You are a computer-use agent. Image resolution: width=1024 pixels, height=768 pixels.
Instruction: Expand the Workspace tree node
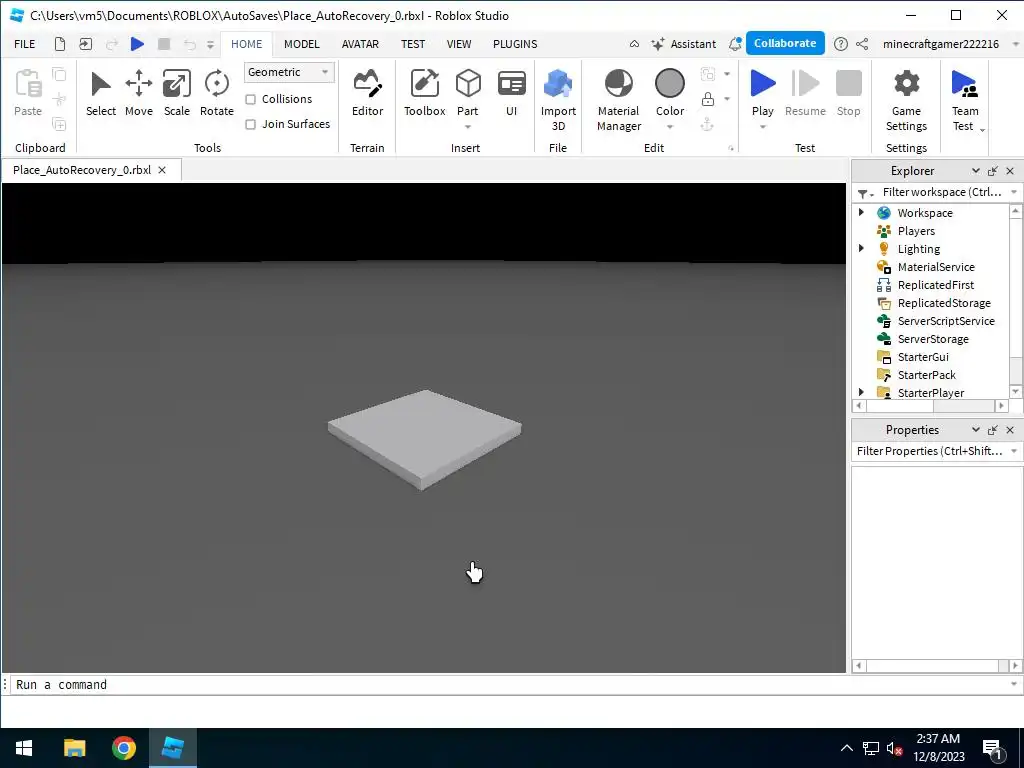pos(861,212)
